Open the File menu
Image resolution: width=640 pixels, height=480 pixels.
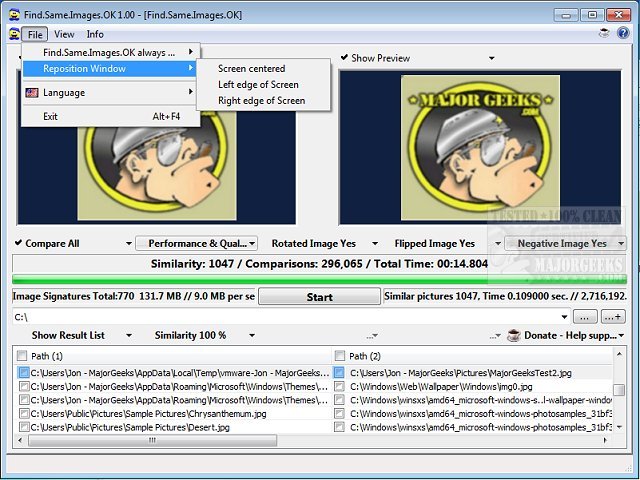click(x=35, y=34)
